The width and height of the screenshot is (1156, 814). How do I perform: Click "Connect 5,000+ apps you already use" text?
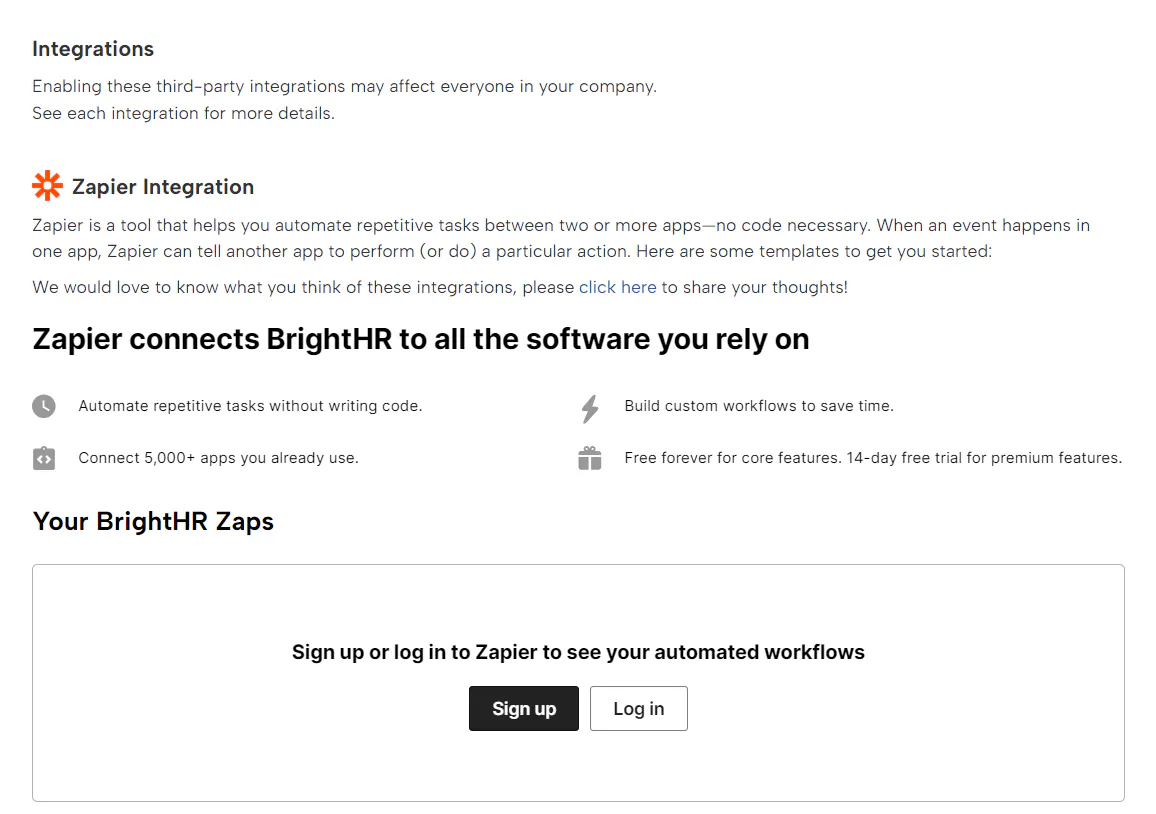point(218,458)
